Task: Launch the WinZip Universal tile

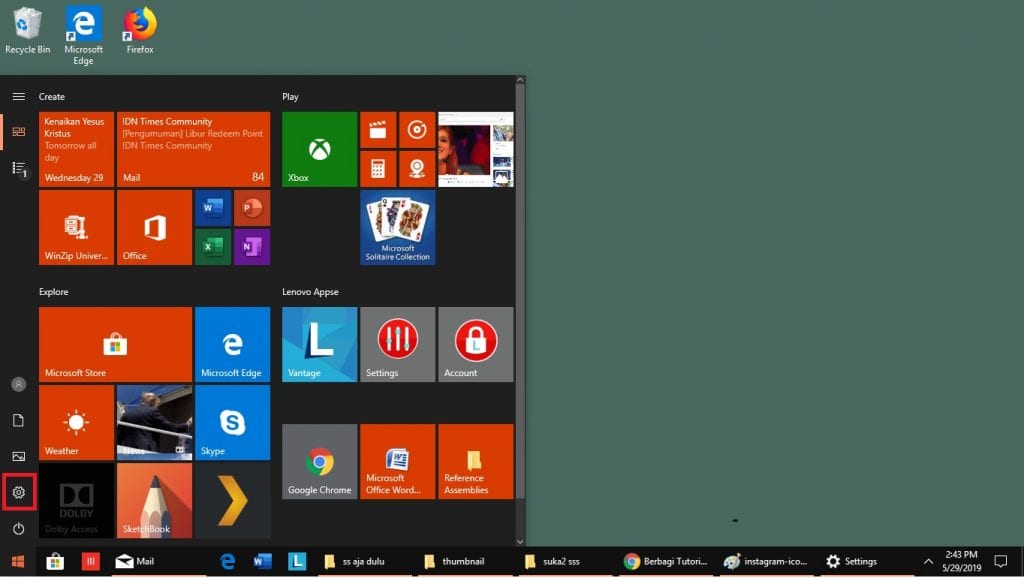Action: click(76, 227)
